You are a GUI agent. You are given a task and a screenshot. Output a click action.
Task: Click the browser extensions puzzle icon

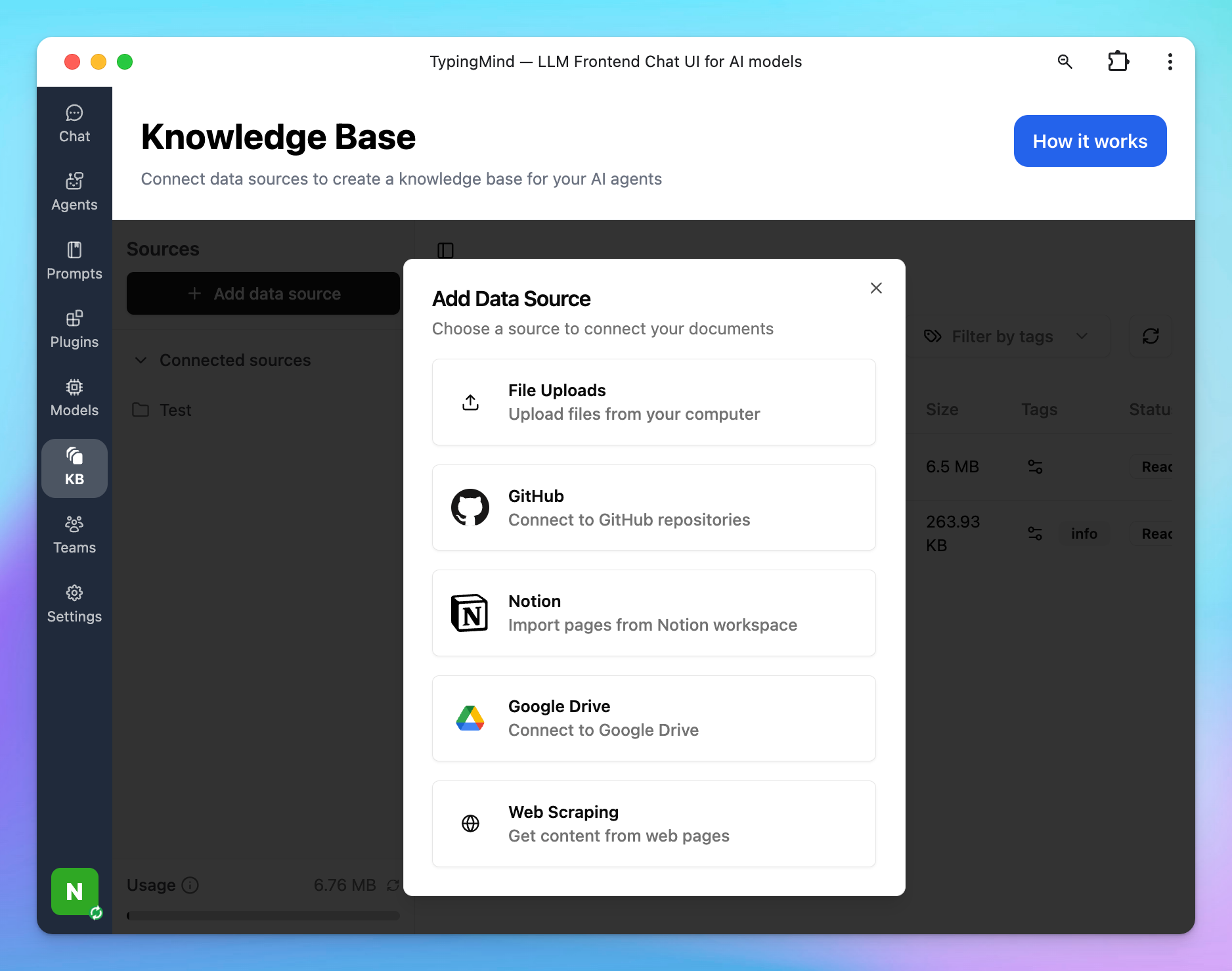click(x=1118, y=62)
